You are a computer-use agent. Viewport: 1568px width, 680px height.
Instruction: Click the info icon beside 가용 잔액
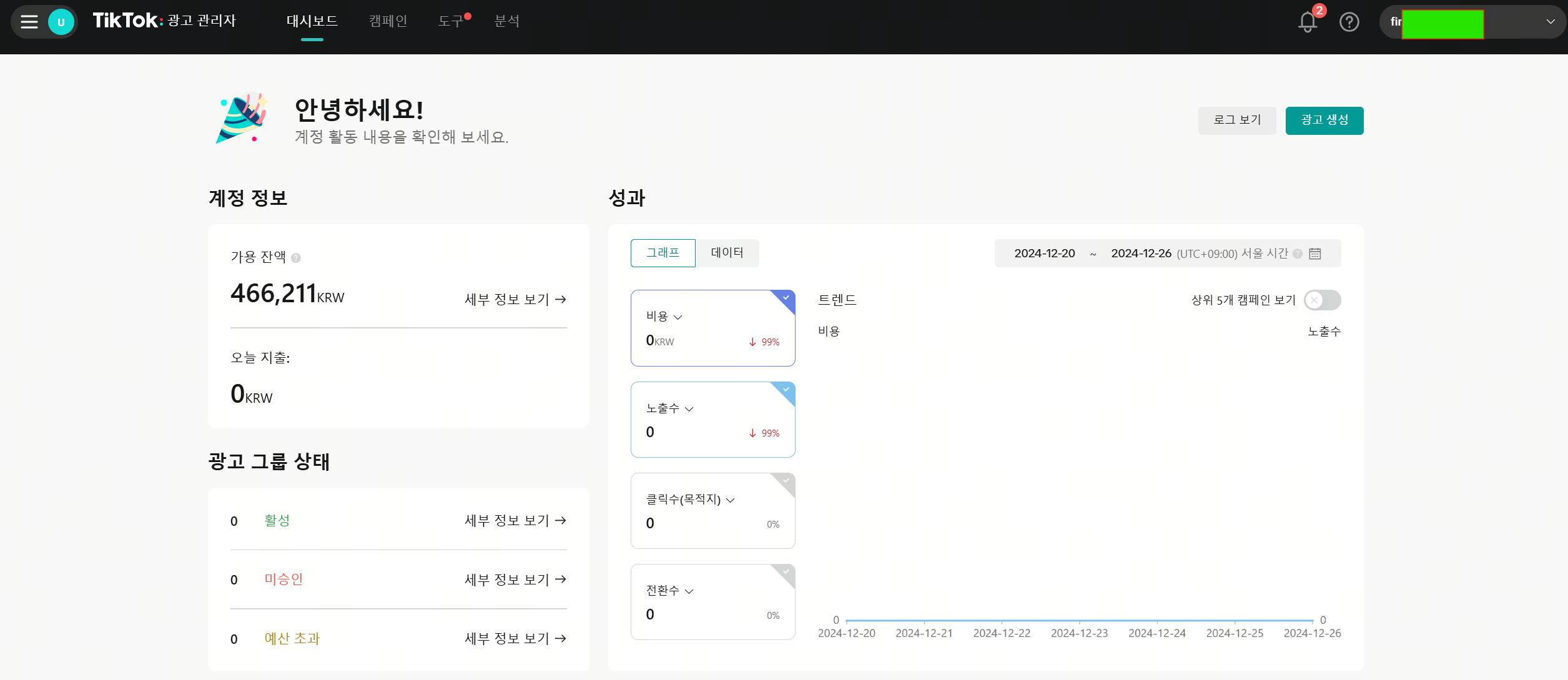(x=296, y=258)
